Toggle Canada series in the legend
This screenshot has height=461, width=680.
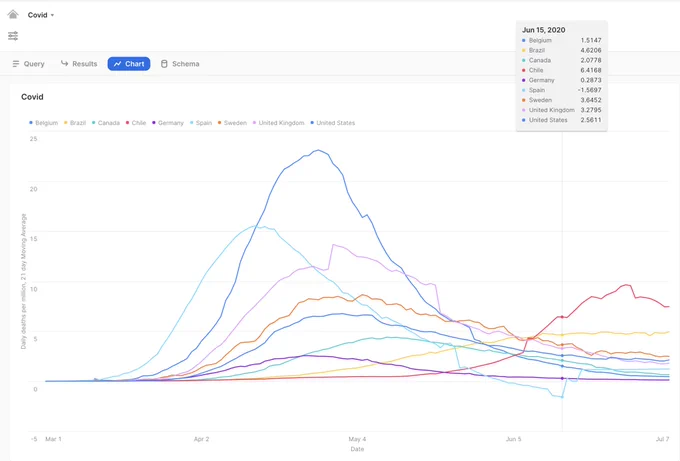[x=106, y=123]
